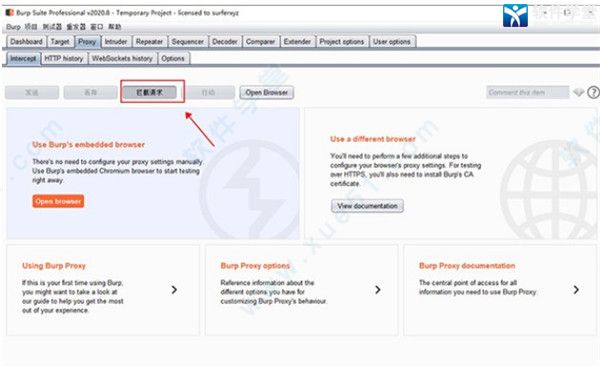Open the Using Burp Proxy chevron arrow

(174, 290)
